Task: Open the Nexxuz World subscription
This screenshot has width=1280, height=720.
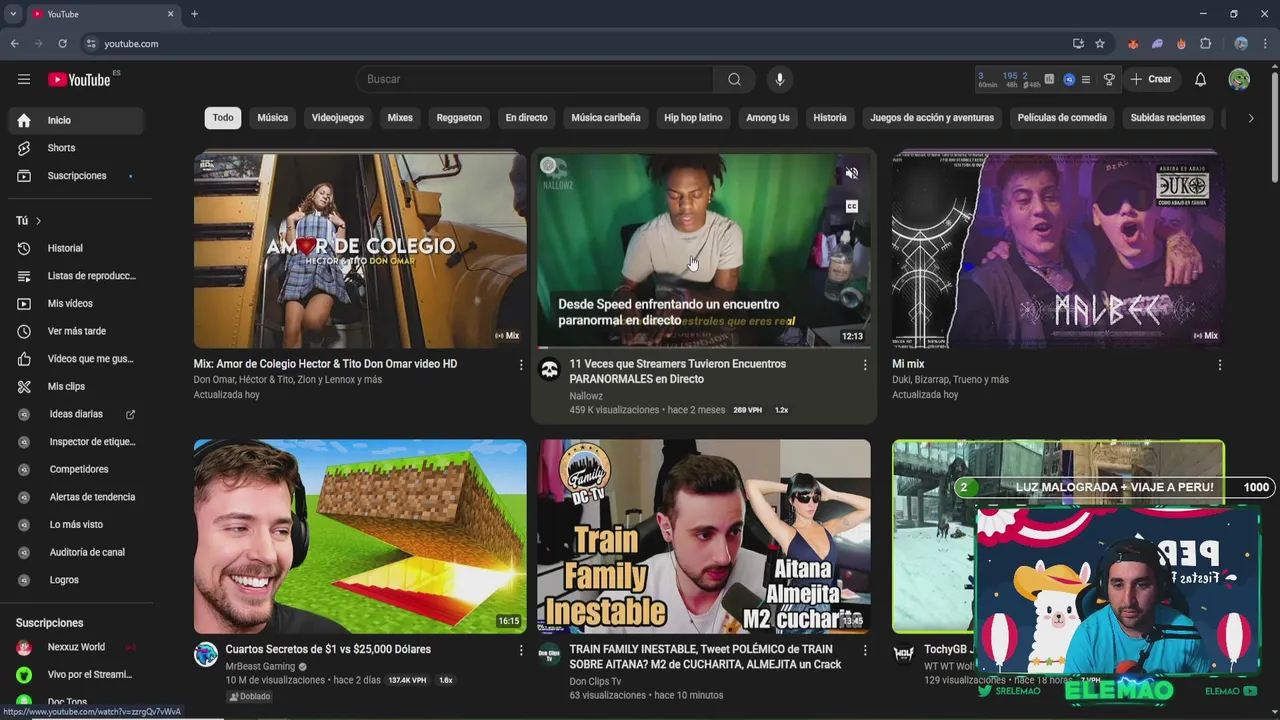Action: click(x=76, y=647)
